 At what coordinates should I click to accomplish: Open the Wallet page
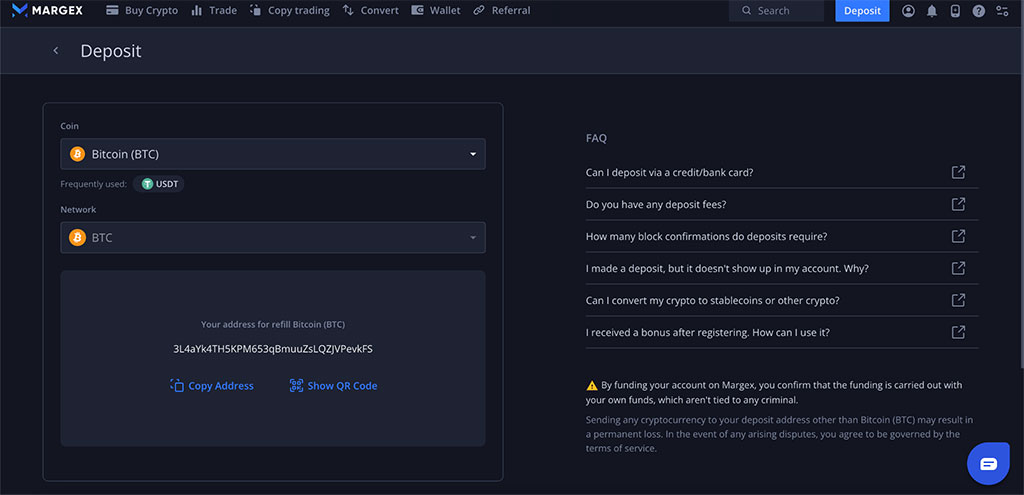click(x=436, y=10)
